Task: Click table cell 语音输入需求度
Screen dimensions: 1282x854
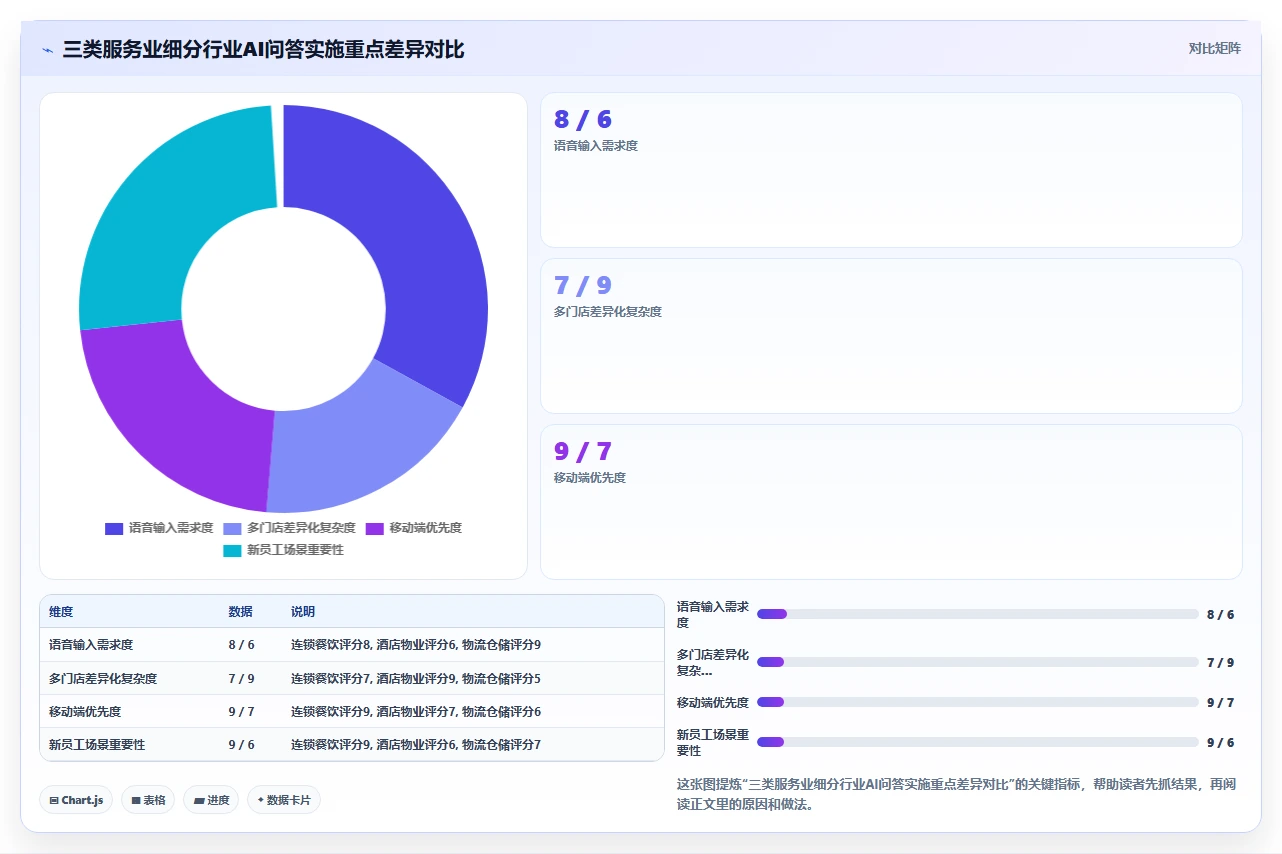Action: (x=91, y=645)
